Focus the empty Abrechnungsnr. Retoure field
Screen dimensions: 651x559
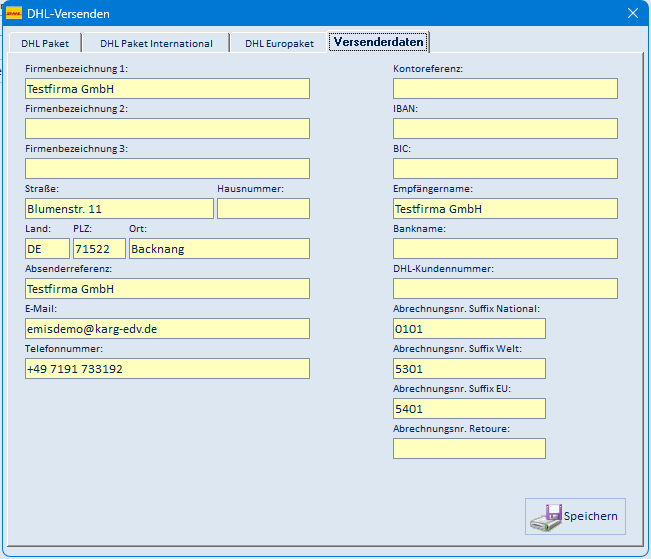[469, 449]
